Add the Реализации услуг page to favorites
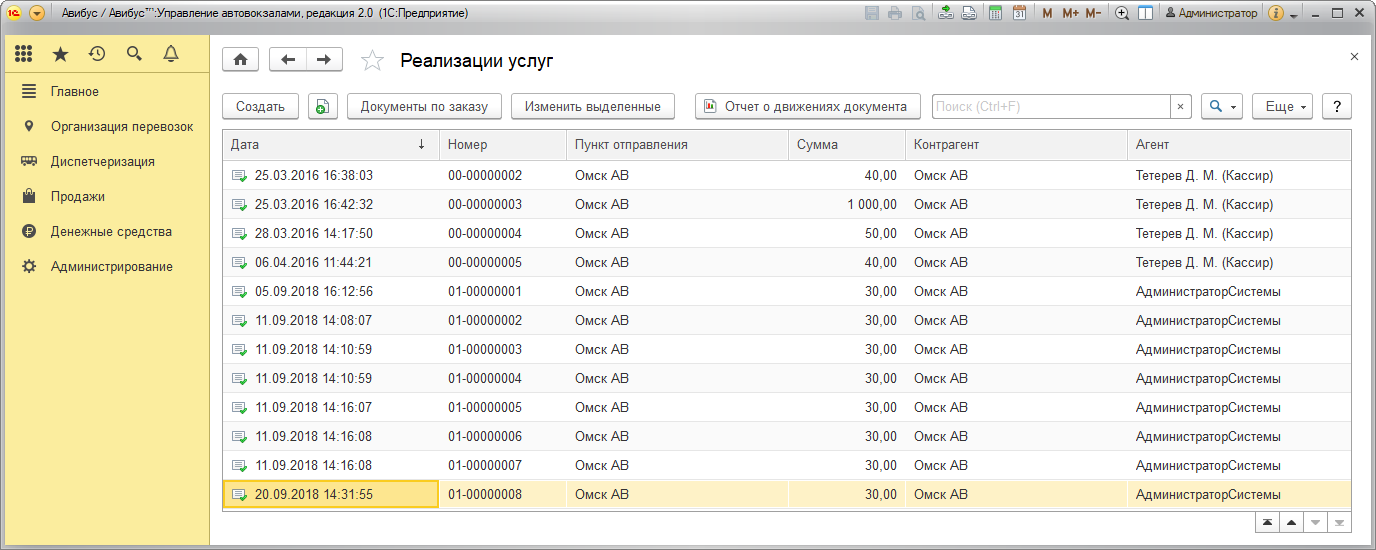The width and height of the screenshot is (1376, 550). tap(372, 61)
